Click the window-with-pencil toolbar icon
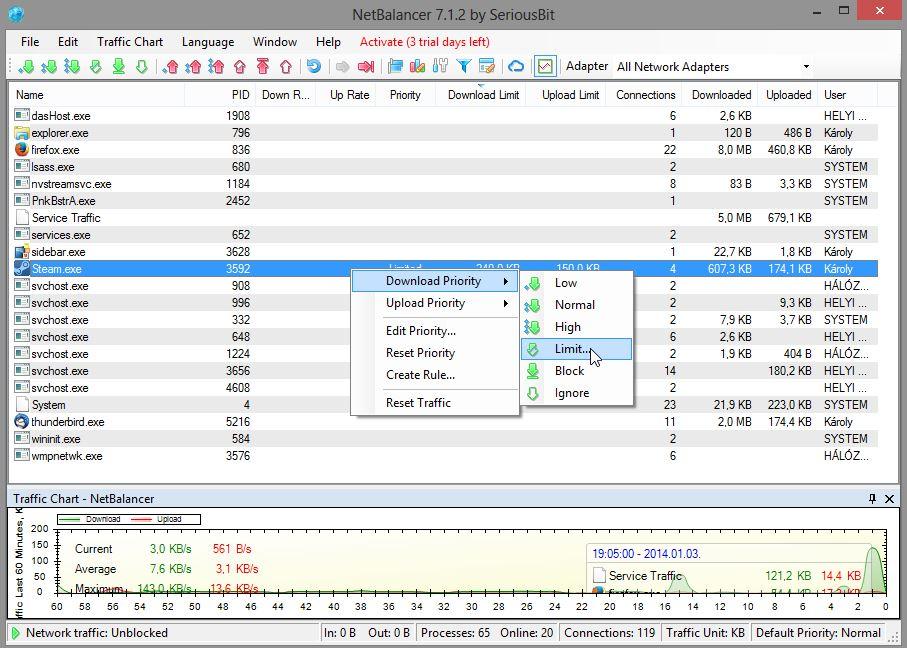 point(486,67)
